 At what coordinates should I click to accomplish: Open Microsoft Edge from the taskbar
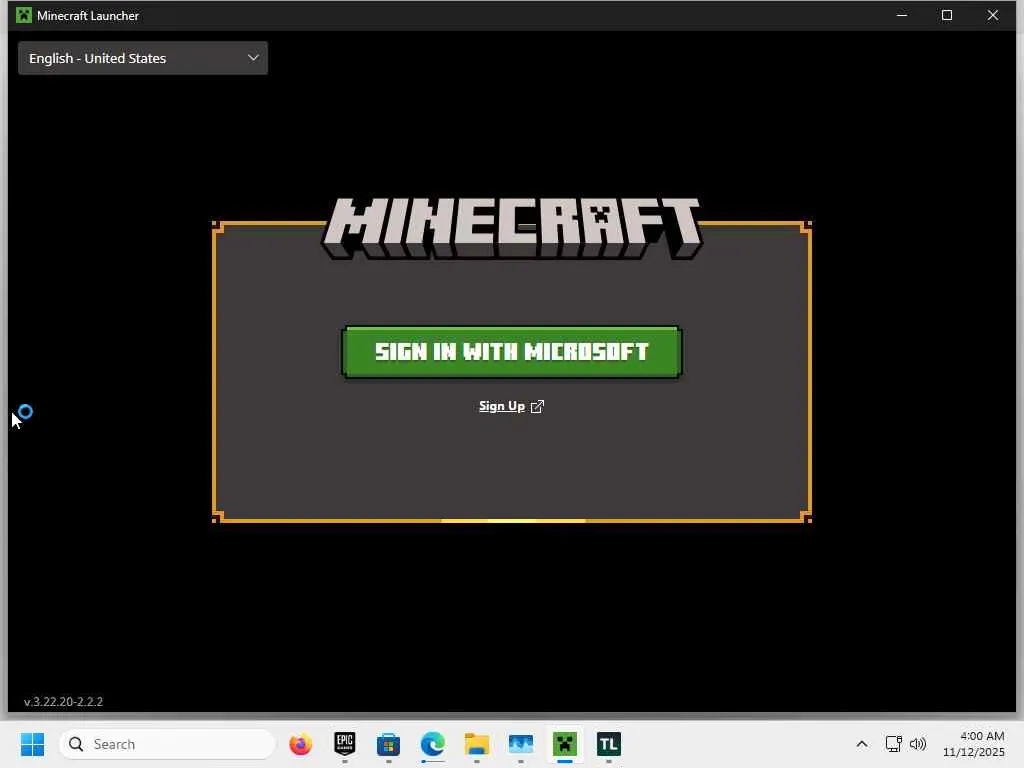[x=432, y=744]
